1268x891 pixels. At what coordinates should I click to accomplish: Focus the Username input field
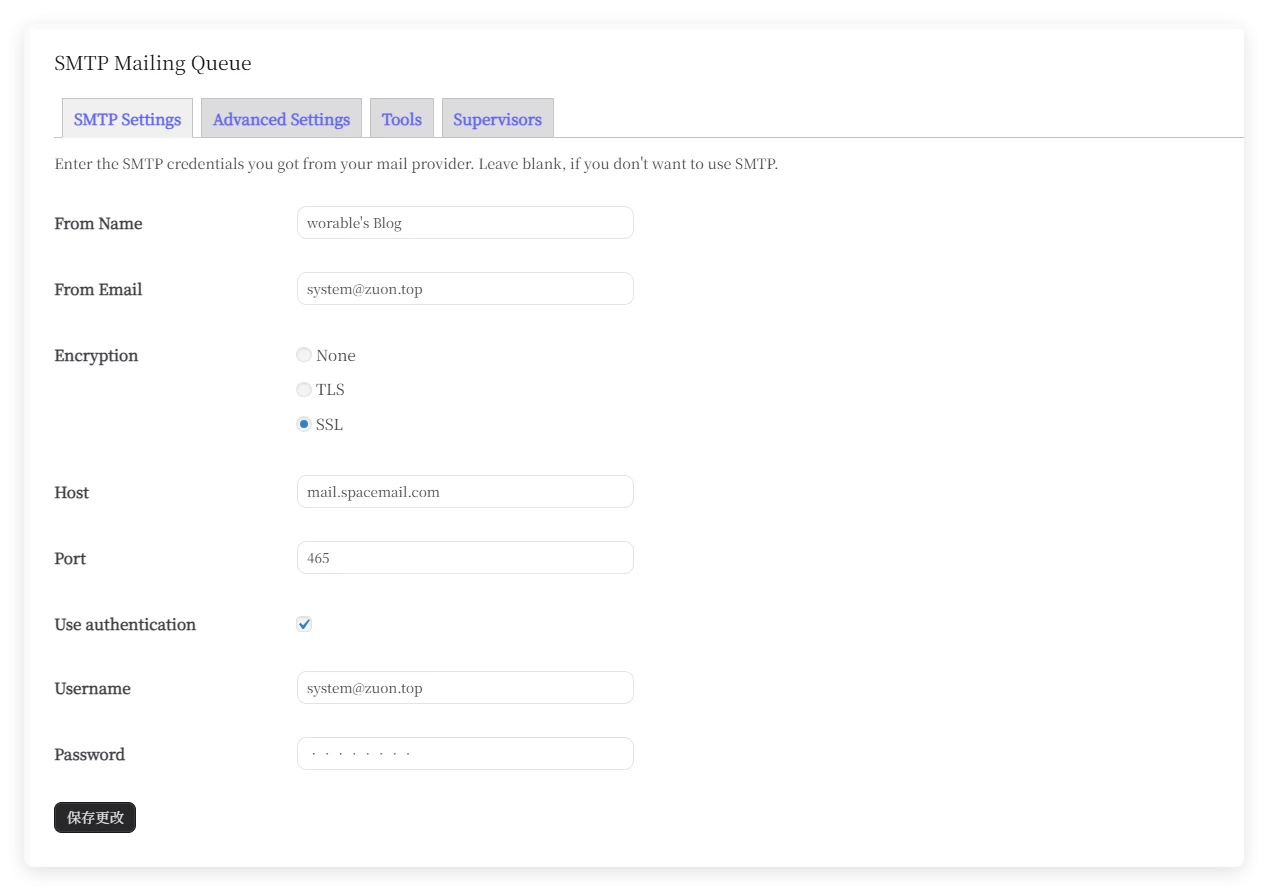coord(465,688)
